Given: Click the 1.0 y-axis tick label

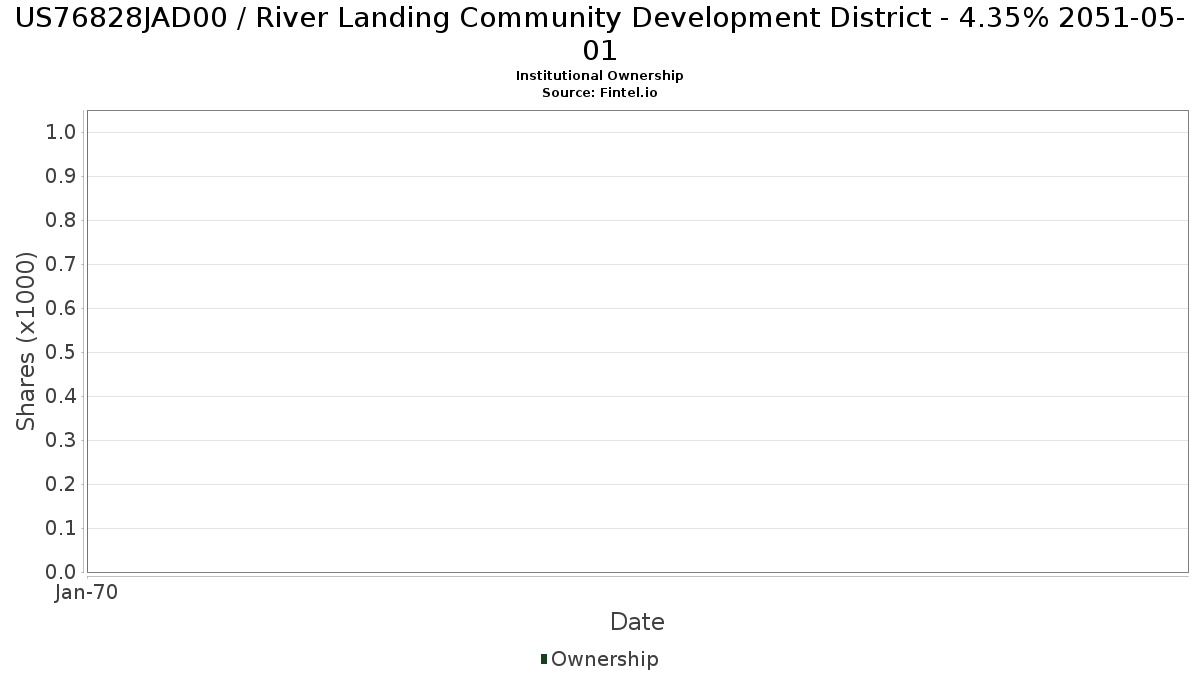Looking at the screenshot, I should [61, 133].
